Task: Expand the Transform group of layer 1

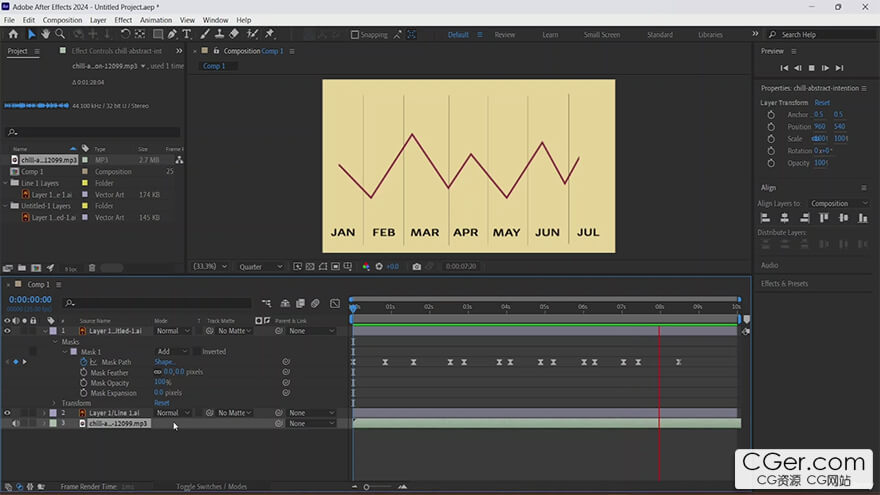Action: [x=54, y=403]
